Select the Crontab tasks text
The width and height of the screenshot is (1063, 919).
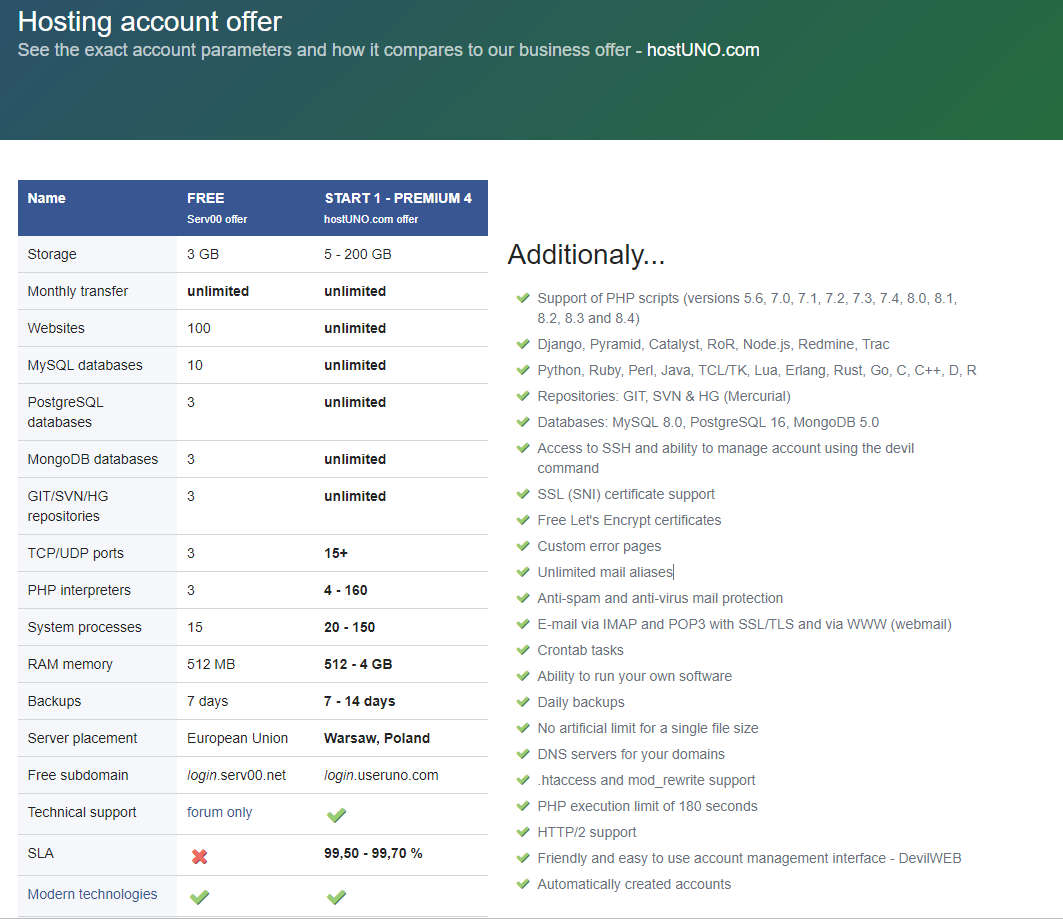(580, 650)
